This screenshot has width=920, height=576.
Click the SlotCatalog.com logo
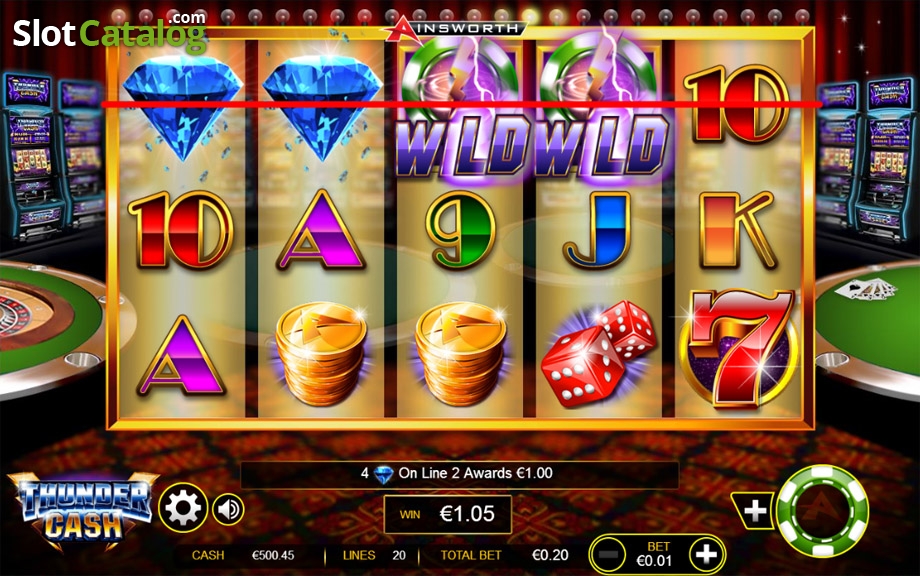point(110,31)
